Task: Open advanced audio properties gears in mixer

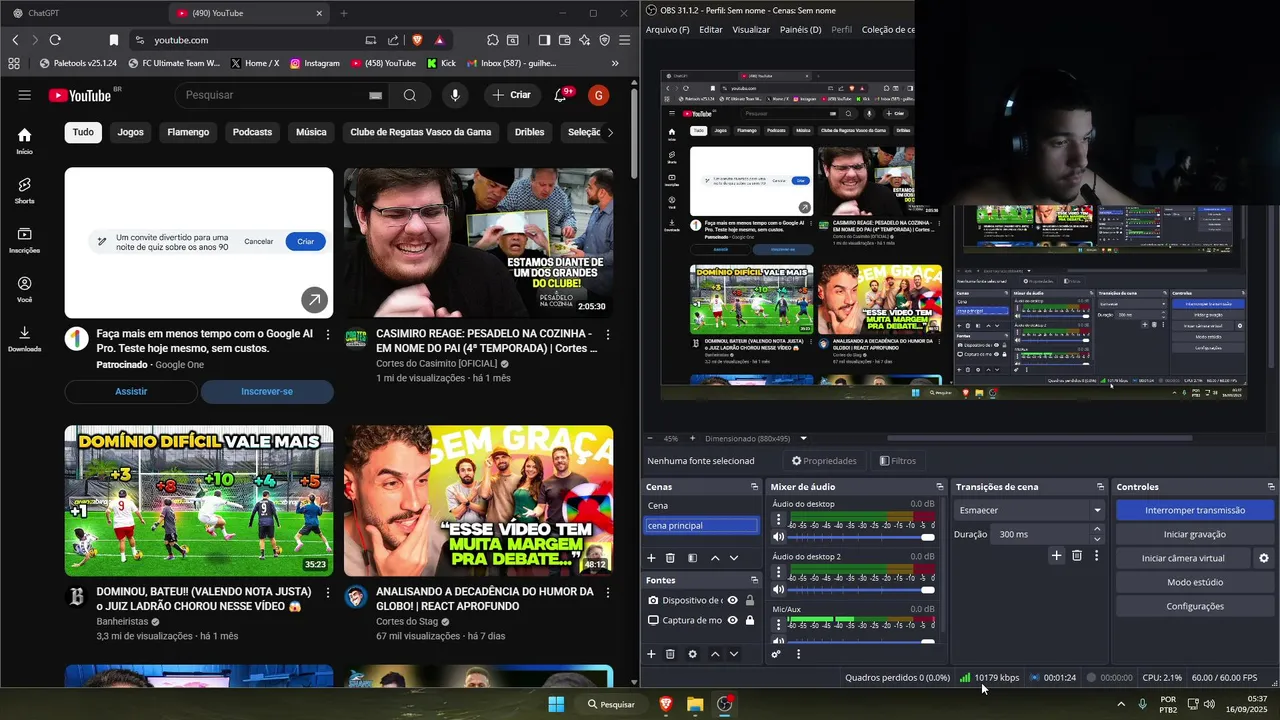Action: point(776,654)
